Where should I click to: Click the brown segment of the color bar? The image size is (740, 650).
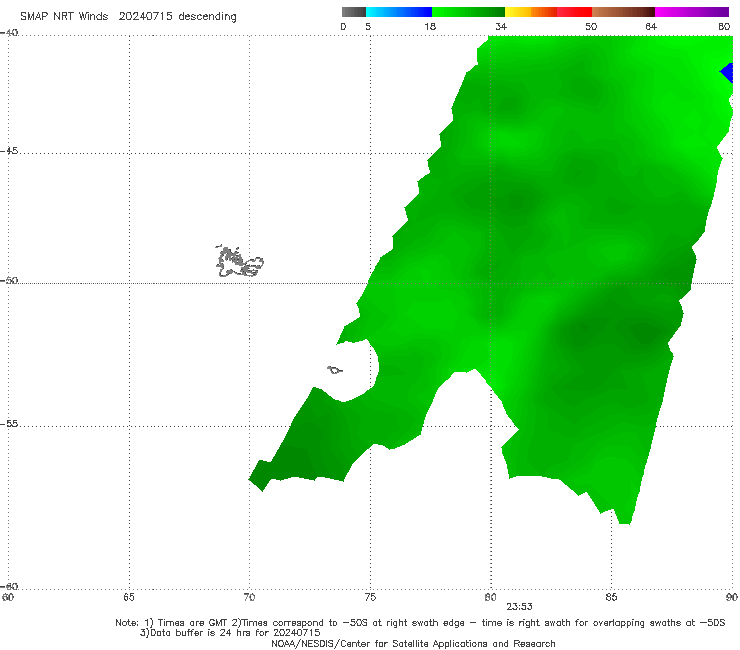(623, 12)
